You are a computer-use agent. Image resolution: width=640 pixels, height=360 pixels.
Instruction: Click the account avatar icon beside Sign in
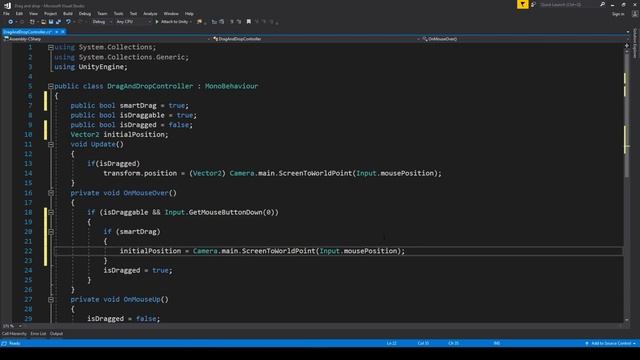(635, 14)
